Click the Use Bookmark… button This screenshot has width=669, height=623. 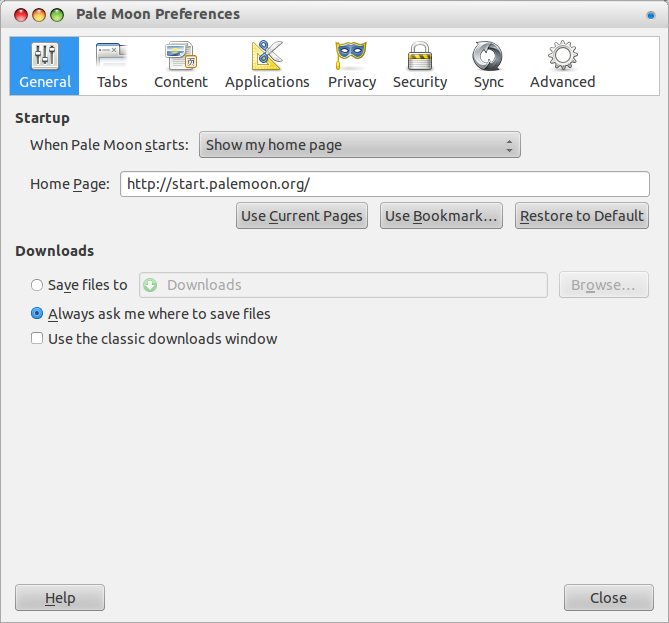pos(441,215)
